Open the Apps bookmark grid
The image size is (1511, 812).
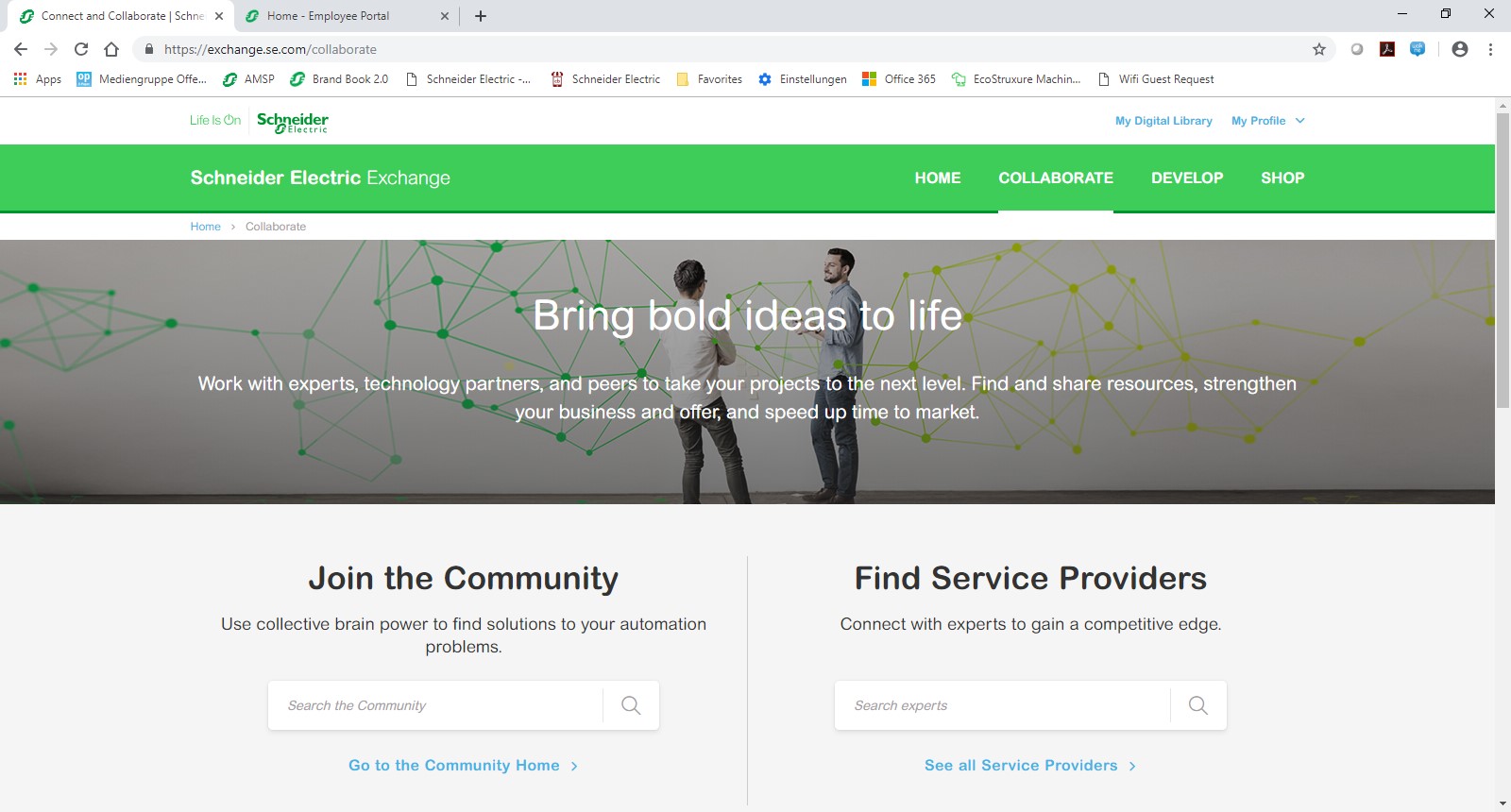(38, 79)
